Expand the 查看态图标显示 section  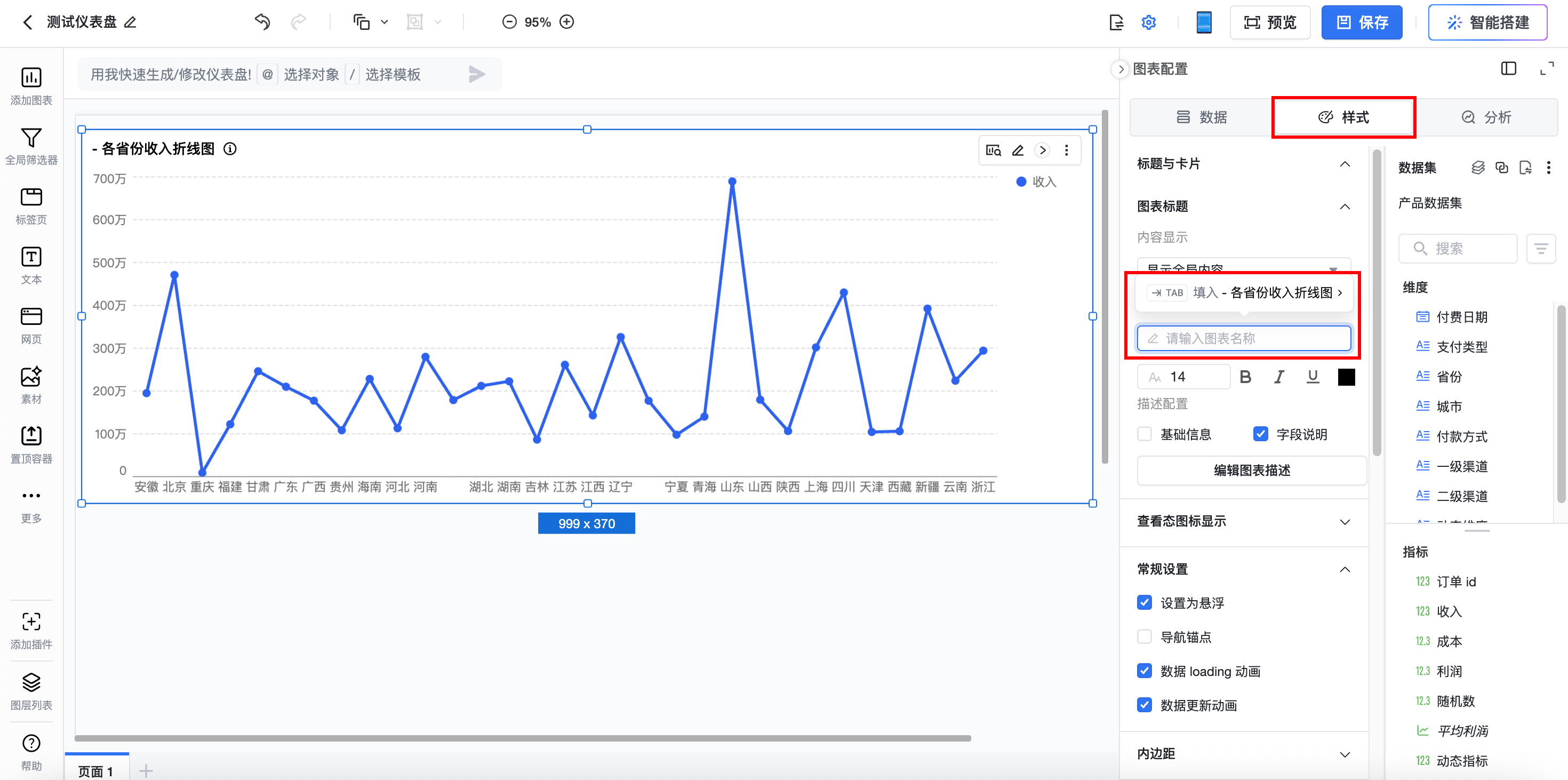point(1345,521)
